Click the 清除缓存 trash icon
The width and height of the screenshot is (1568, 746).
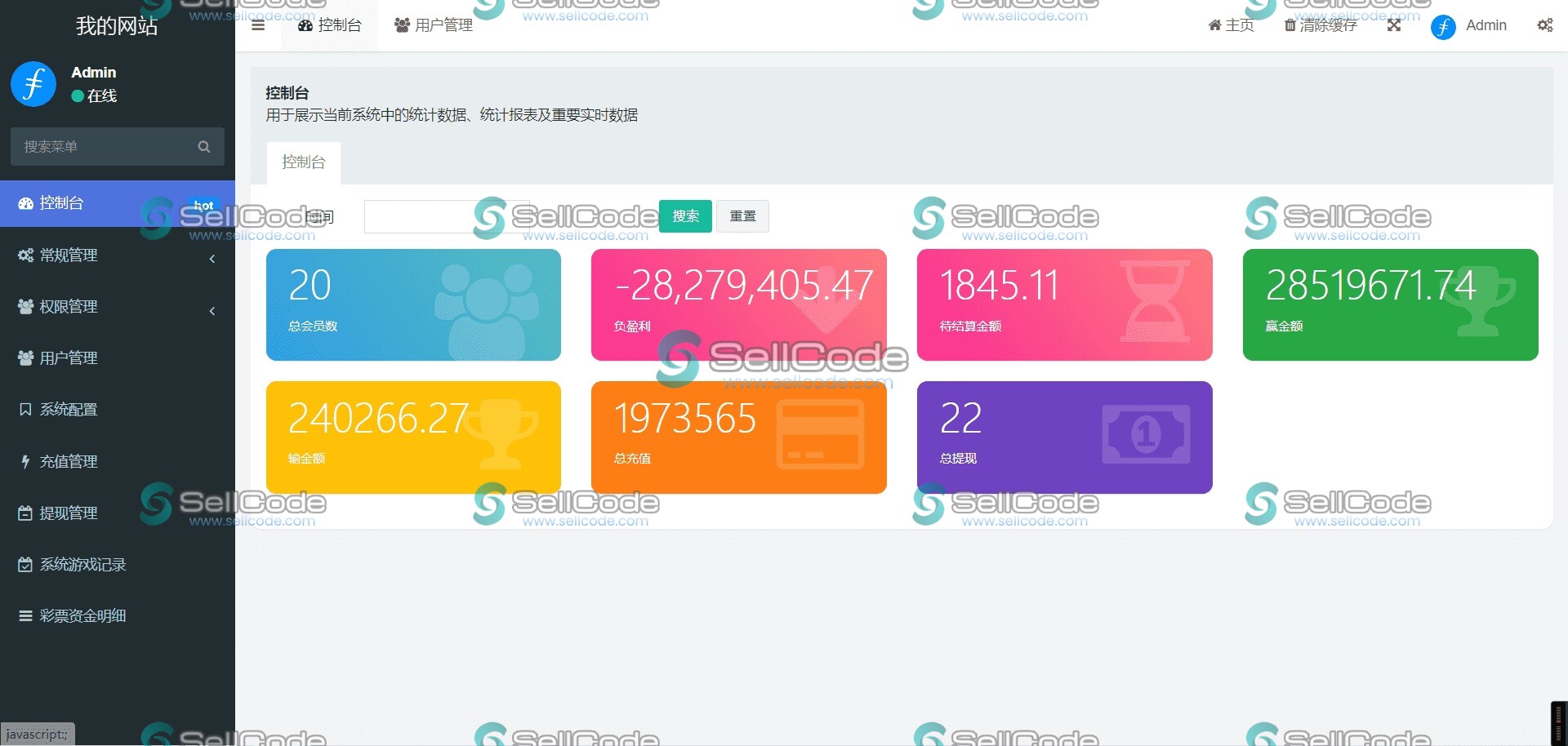click(x=1290, y=25)
